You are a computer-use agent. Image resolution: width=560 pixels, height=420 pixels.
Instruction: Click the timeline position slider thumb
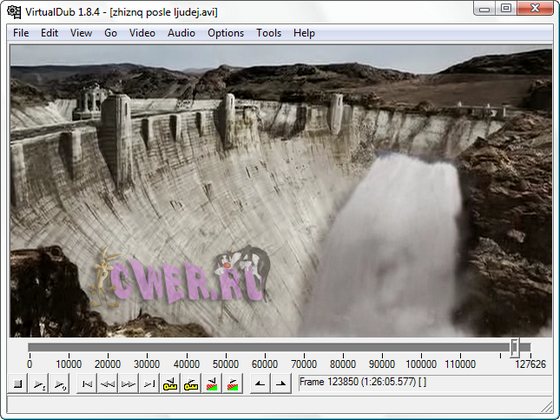(x=515, y=347)
